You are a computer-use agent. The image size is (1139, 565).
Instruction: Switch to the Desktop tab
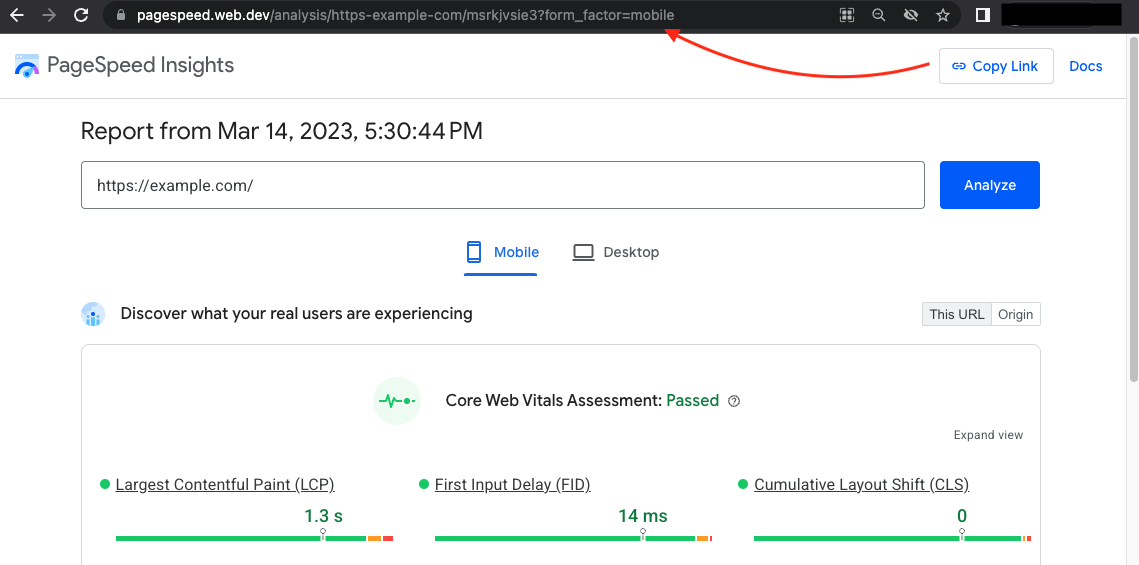click(616, 252)
